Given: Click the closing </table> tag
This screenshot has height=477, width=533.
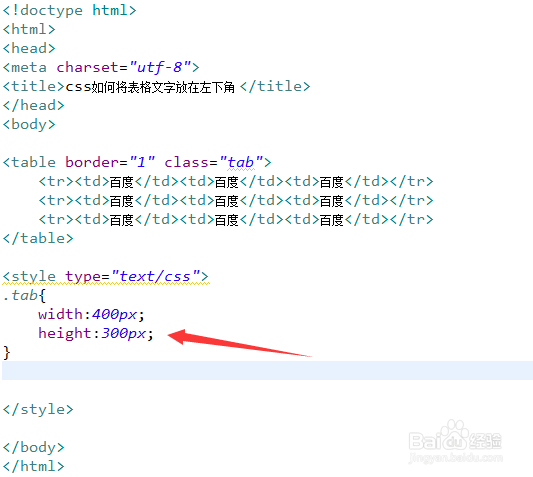Looking at the screenshot, I should 38,238.
